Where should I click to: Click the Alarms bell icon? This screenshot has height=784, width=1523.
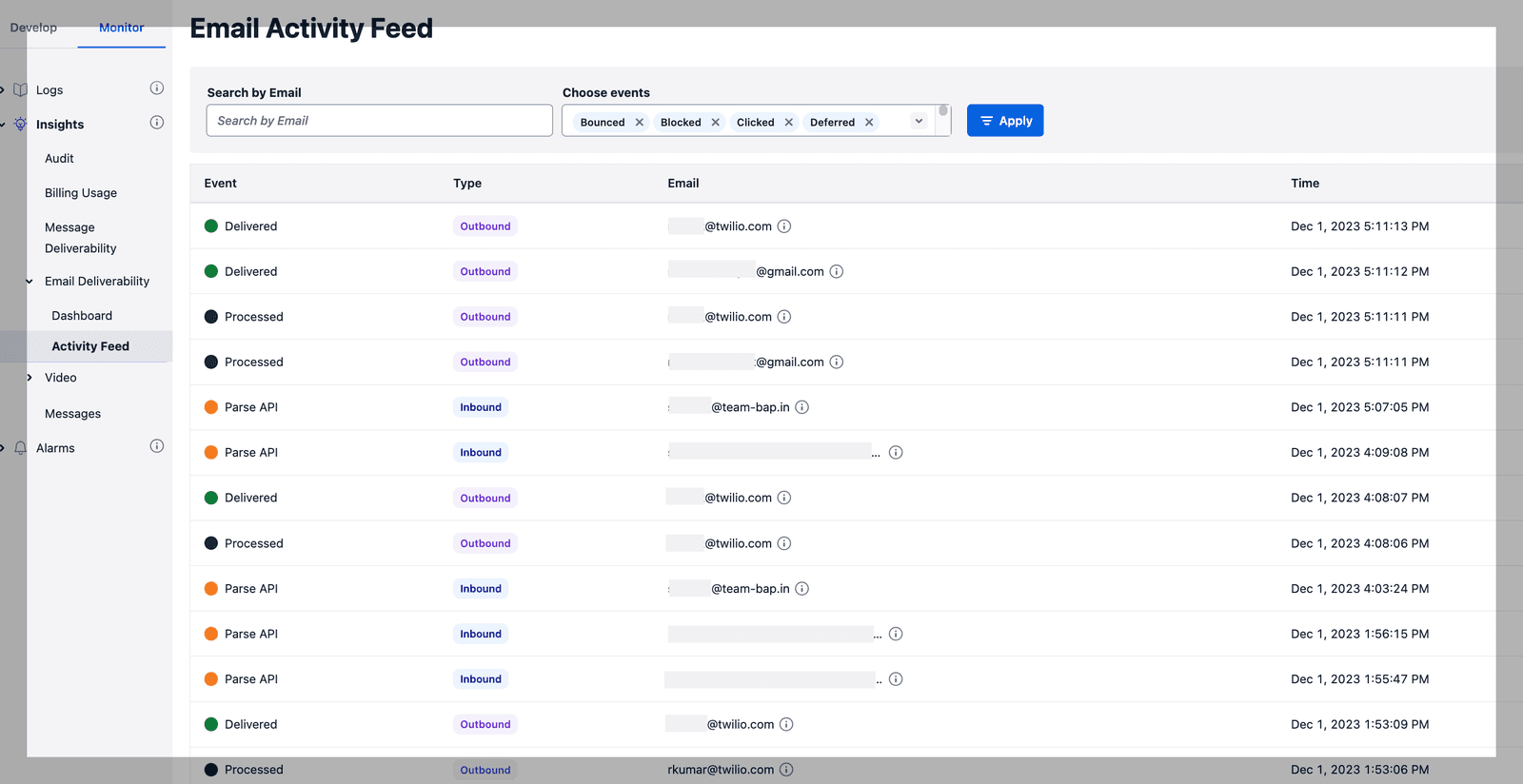pyautogui.click(x=20, y=448)
